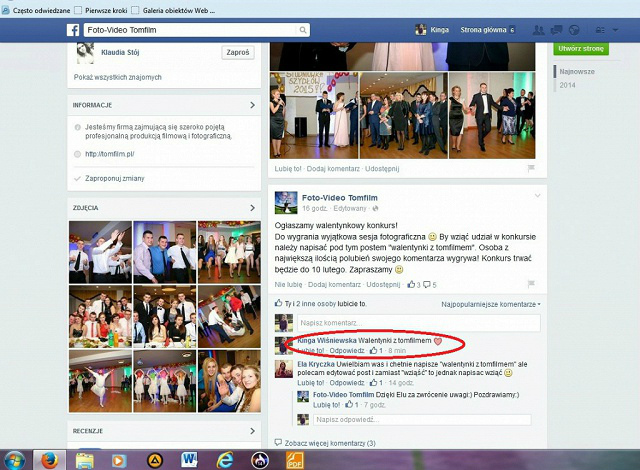Image resolution: width=640 pixels, height=470 pixels.
Task: Open the notifications globe icon
Action: point(574,30)
